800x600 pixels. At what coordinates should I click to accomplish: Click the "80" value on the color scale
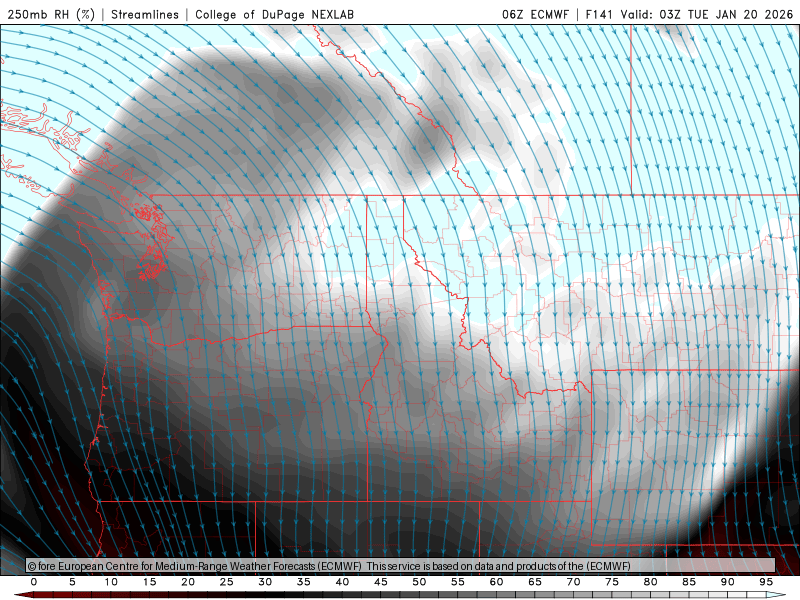tap(651, 582)
